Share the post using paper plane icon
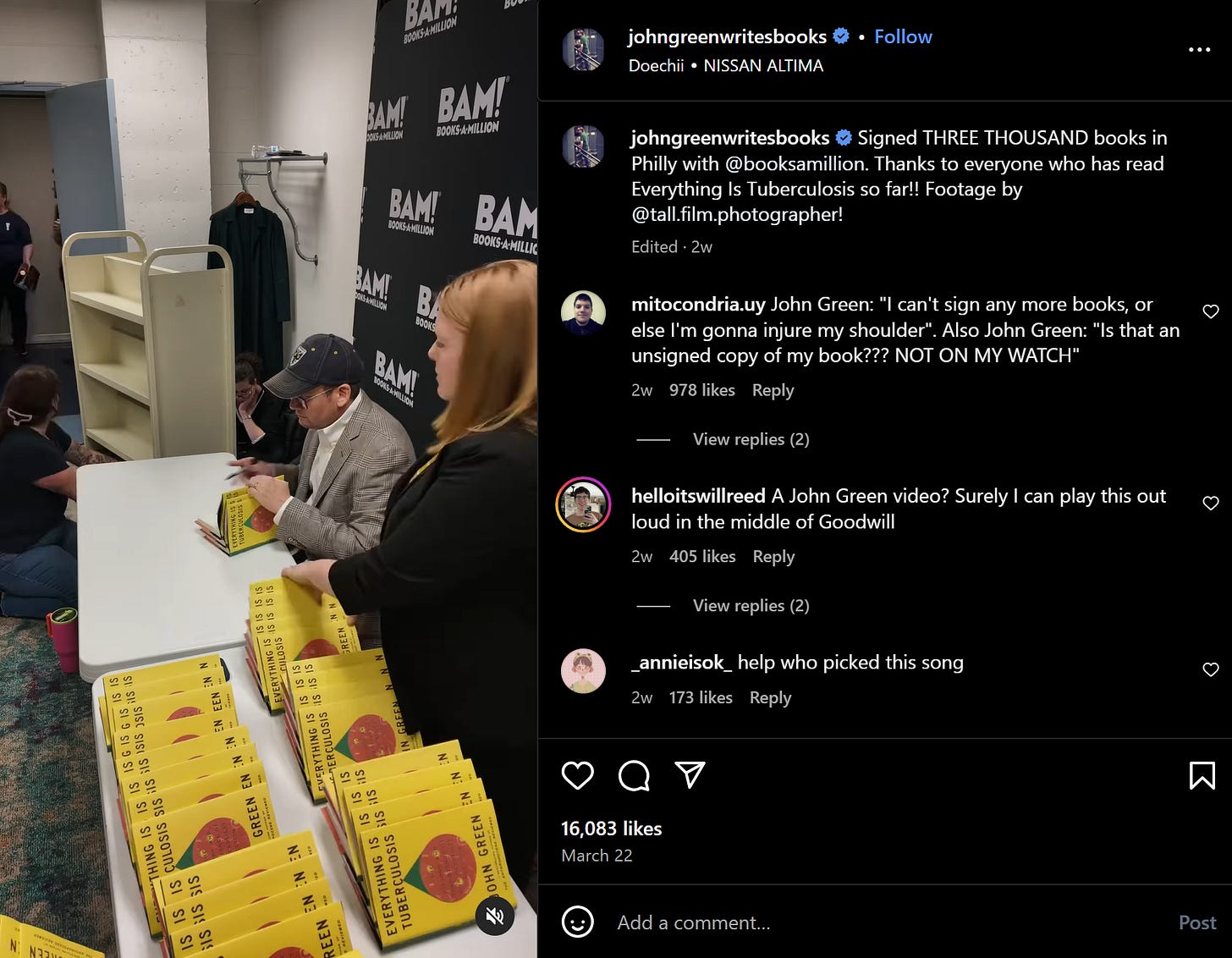This screenshot has width=1232, height=958. pos(690,774)
